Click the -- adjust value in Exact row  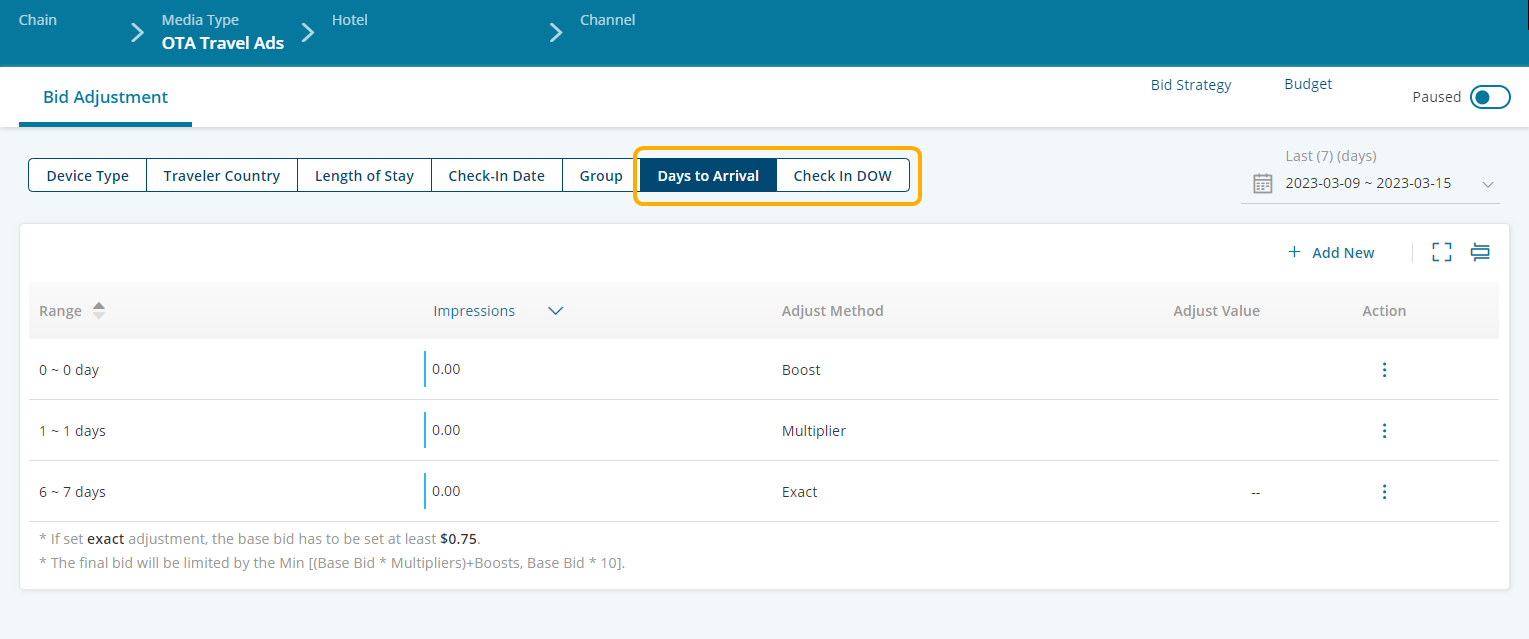(1255, 492)
